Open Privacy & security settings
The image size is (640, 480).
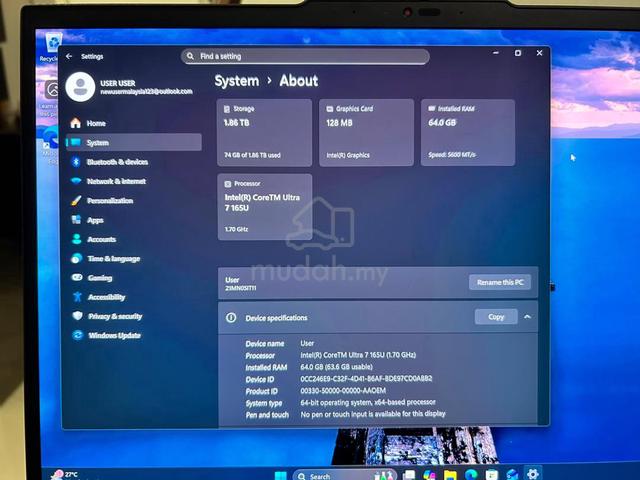pyautogui.click(x=133, y=316)
